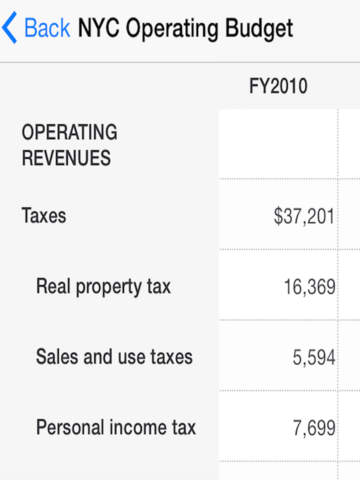Screen dimensions: 360x480
Task: Select the NYC Operating Budget title
Action: (x=185, y=30)
